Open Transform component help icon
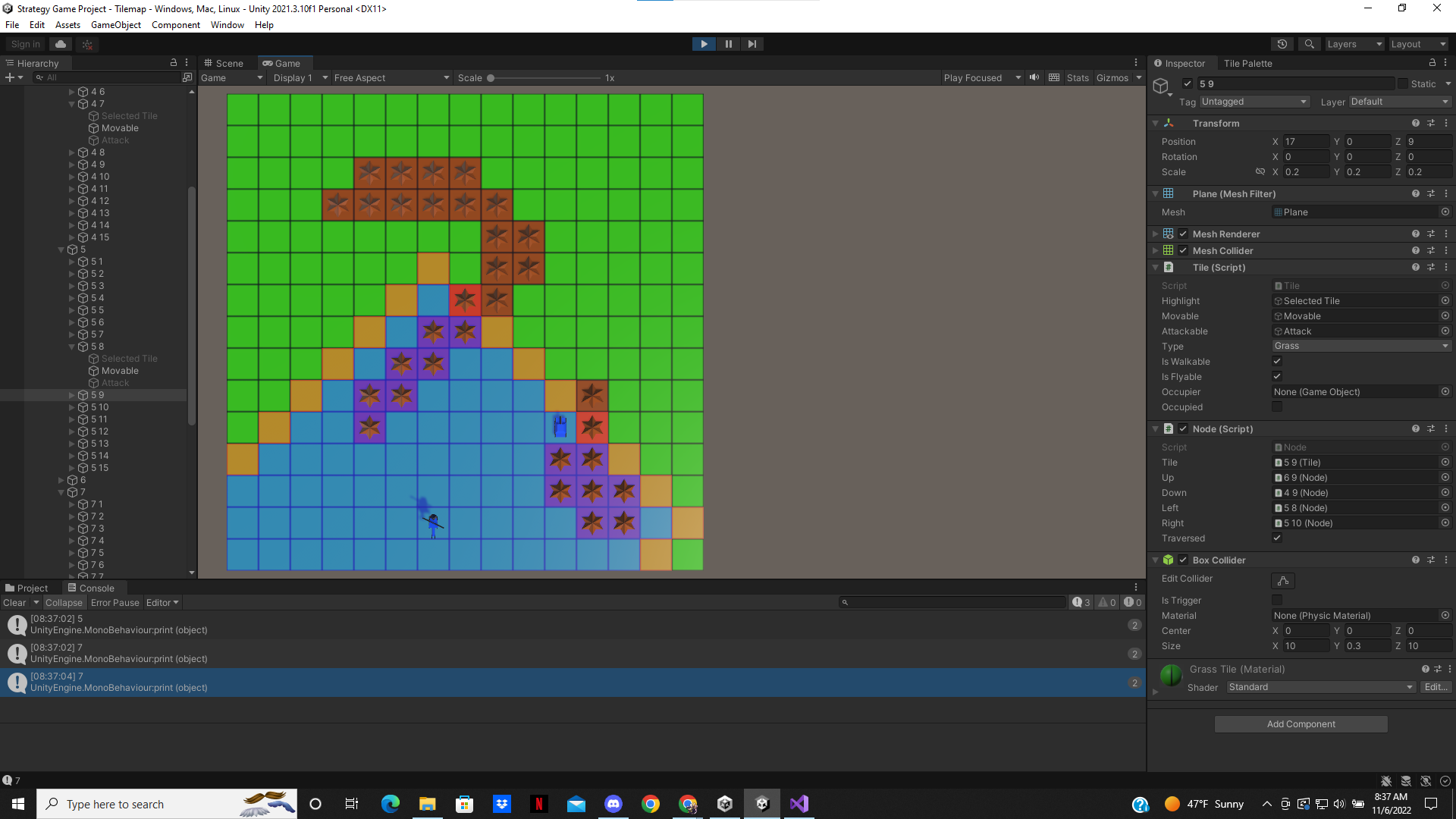1456x819 pixels. tap(1415, 123)
